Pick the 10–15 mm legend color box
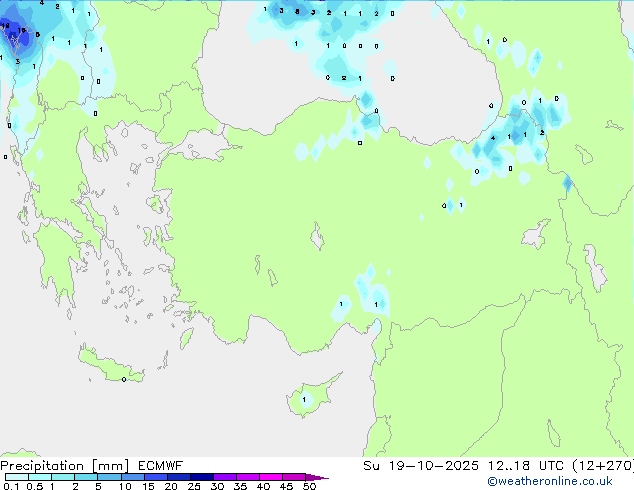634x490 pixels. 132,477
